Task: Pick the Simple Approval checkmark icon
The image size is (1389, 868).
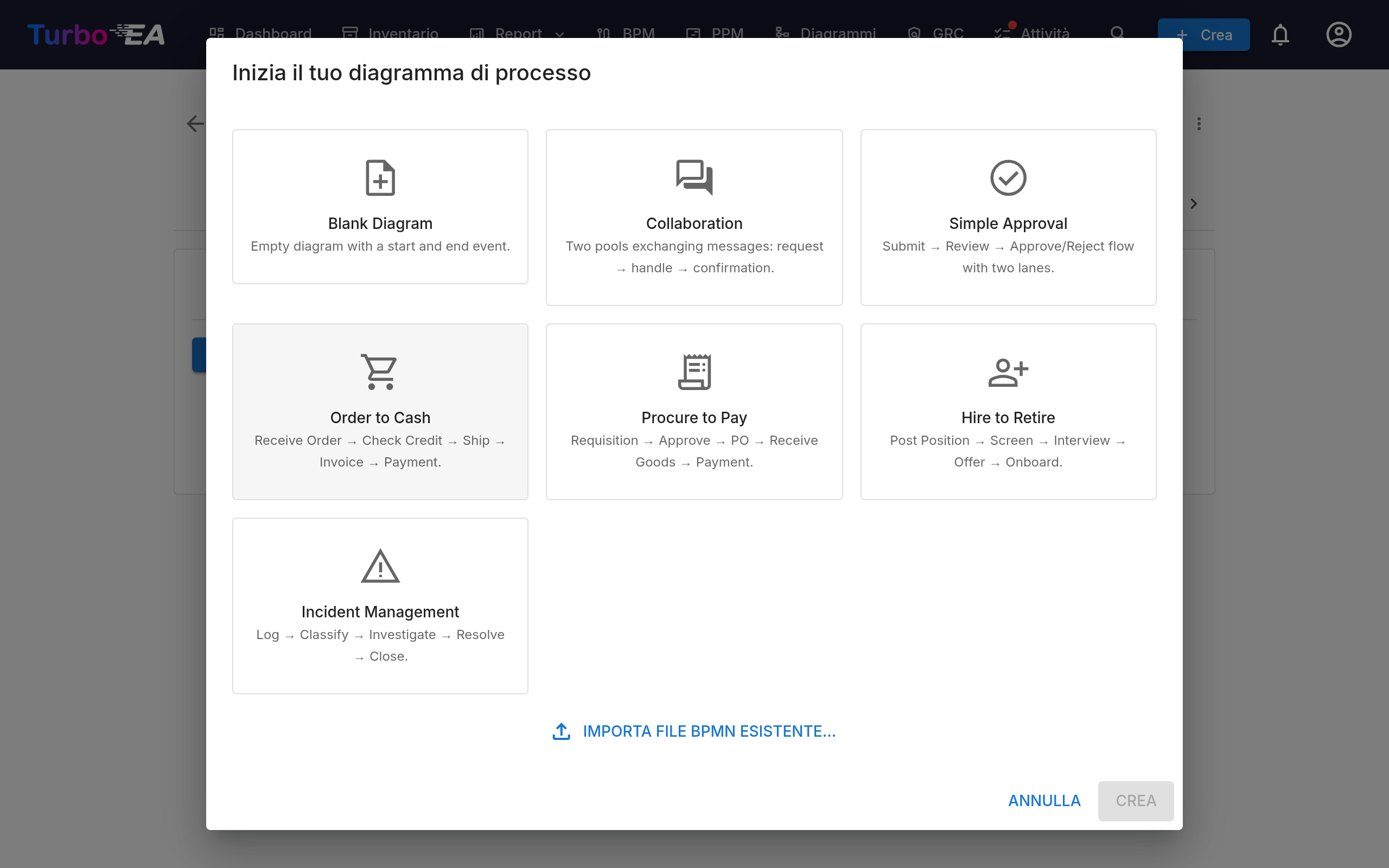Action: pyautogui.click(x=1008, y=177)
